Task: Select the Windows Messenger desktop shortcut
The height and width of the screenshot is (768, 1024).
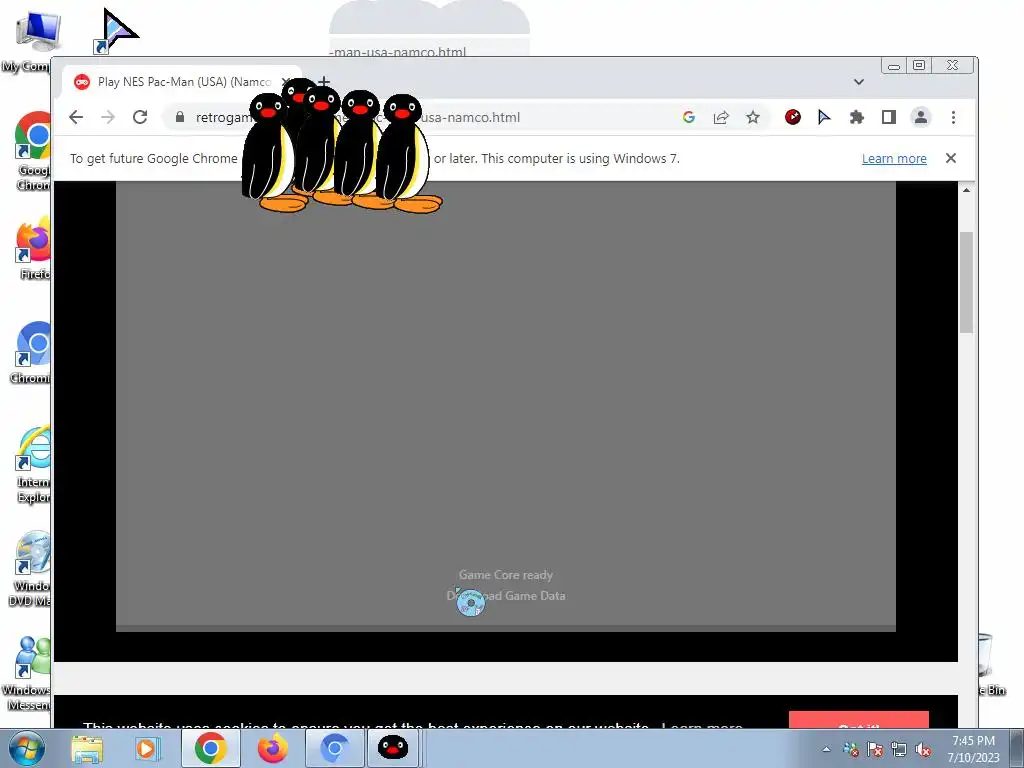Action: 27,673
